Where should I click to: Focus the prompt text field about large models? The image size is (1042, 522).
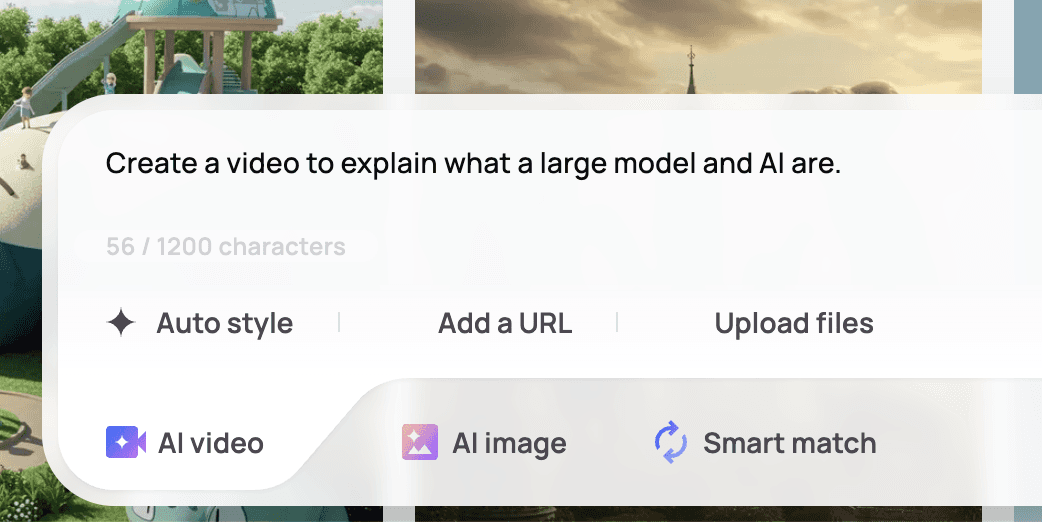coord(473,163)
